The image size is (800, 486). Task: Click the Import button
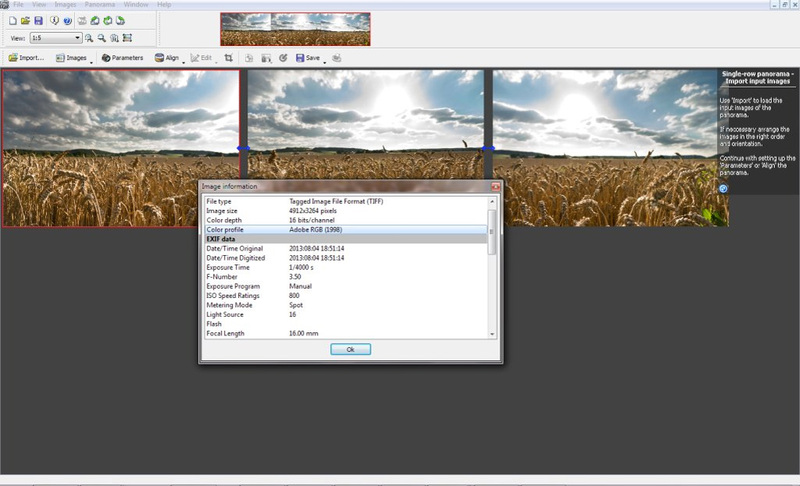[x=27, y=58]
